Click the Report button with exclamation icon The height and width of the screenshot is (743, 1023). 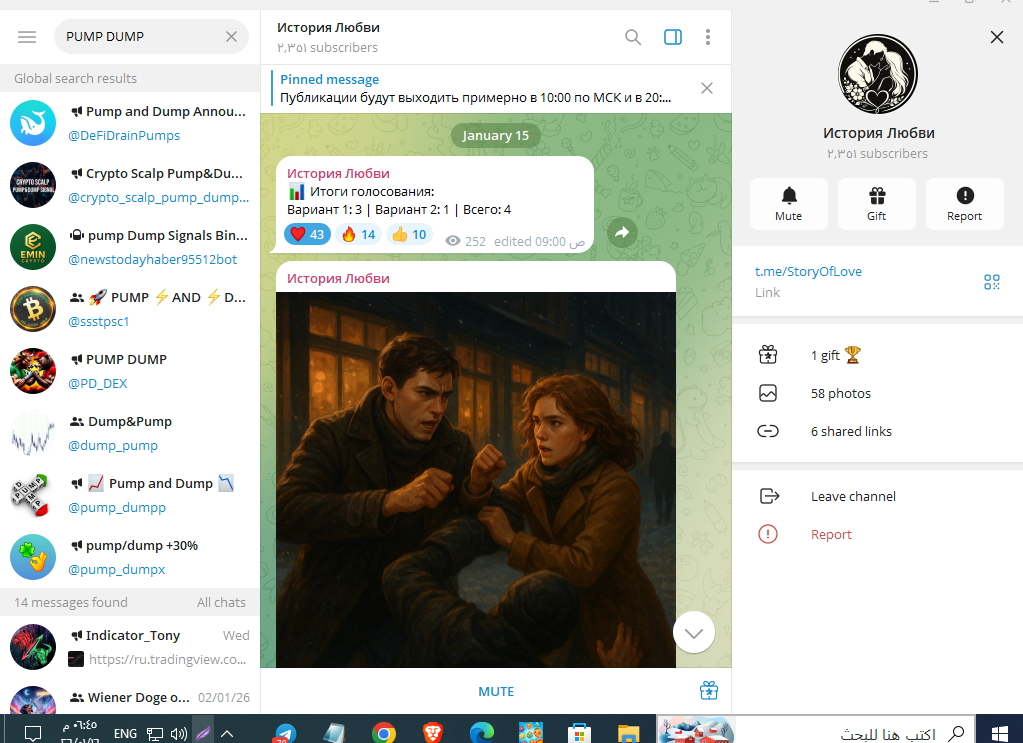964,204
